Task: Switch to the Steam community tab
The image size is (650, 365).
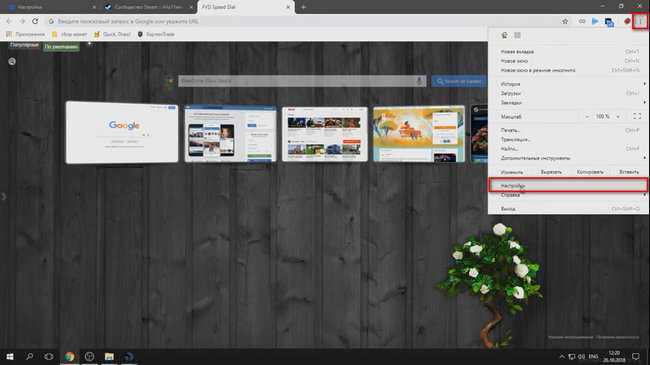Action: [148, 7]
